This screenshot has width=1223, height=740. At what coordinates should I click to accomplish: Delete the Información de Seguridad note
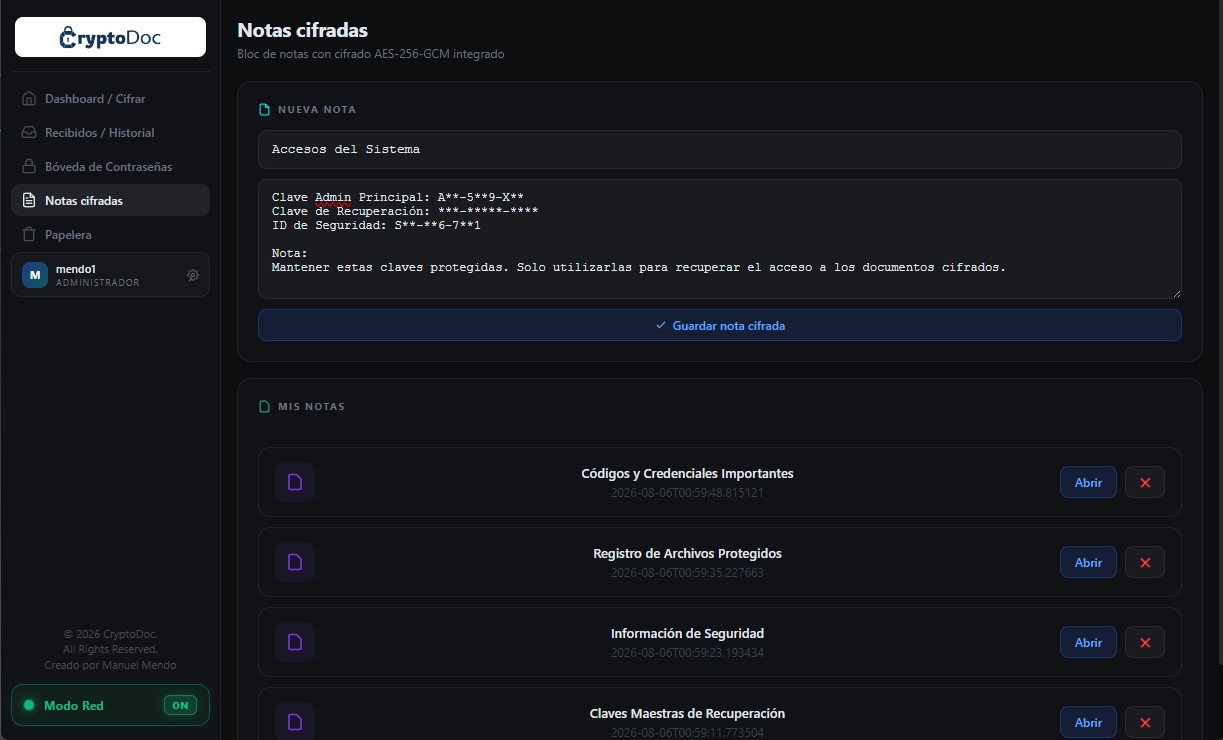(1145, 642)
